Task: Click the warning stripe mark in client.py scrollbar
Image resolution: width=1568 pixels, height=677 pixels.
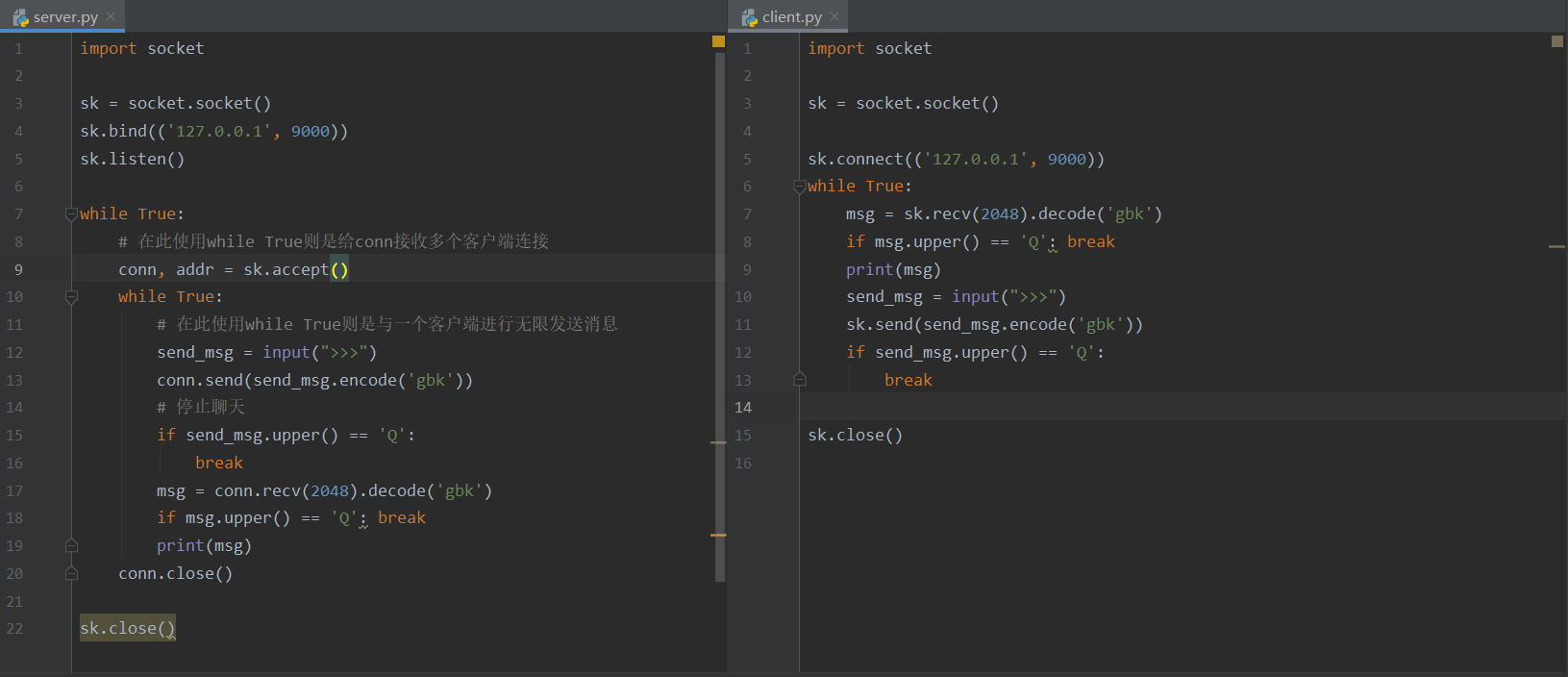Action: click(x=1557, y=247)
